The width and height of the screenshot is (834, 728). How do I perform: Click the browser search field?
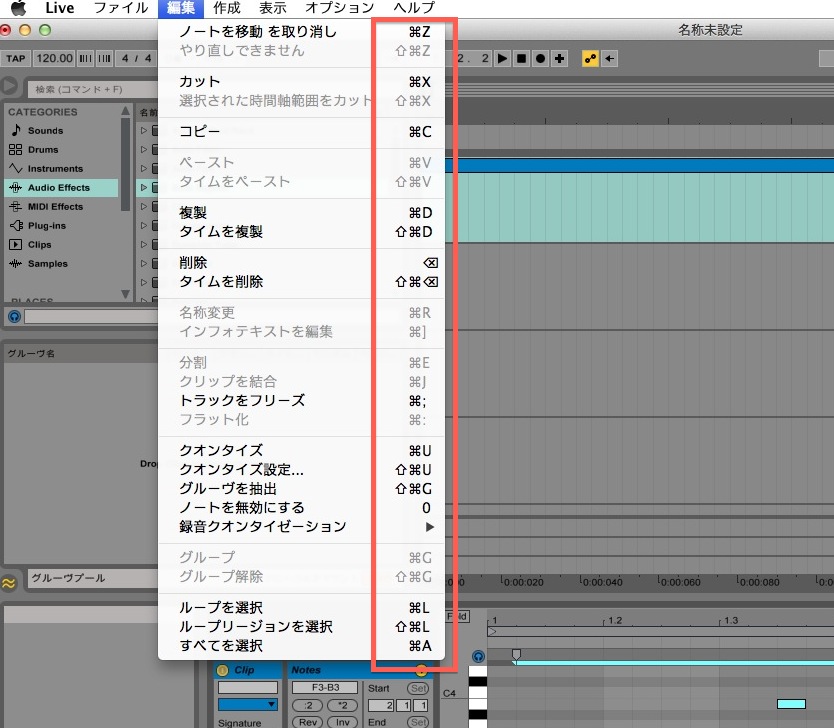pos(94,89)
